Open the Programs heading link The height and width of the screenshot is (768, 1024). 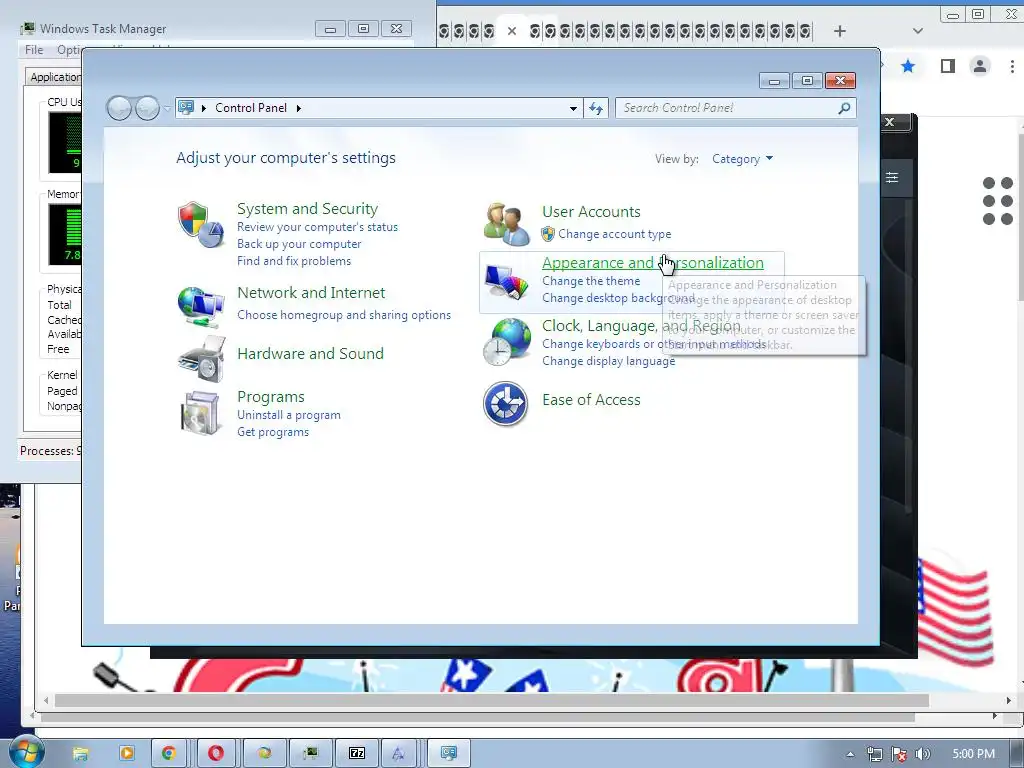[x=271, y=396]
